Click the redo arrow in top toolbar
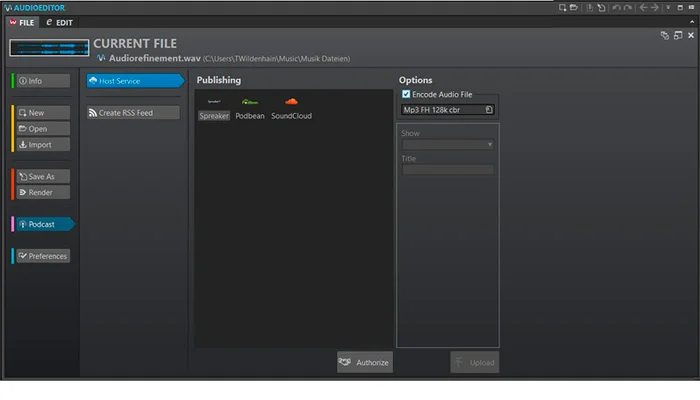The image size is (700, 400). click(x=628, y=8)
